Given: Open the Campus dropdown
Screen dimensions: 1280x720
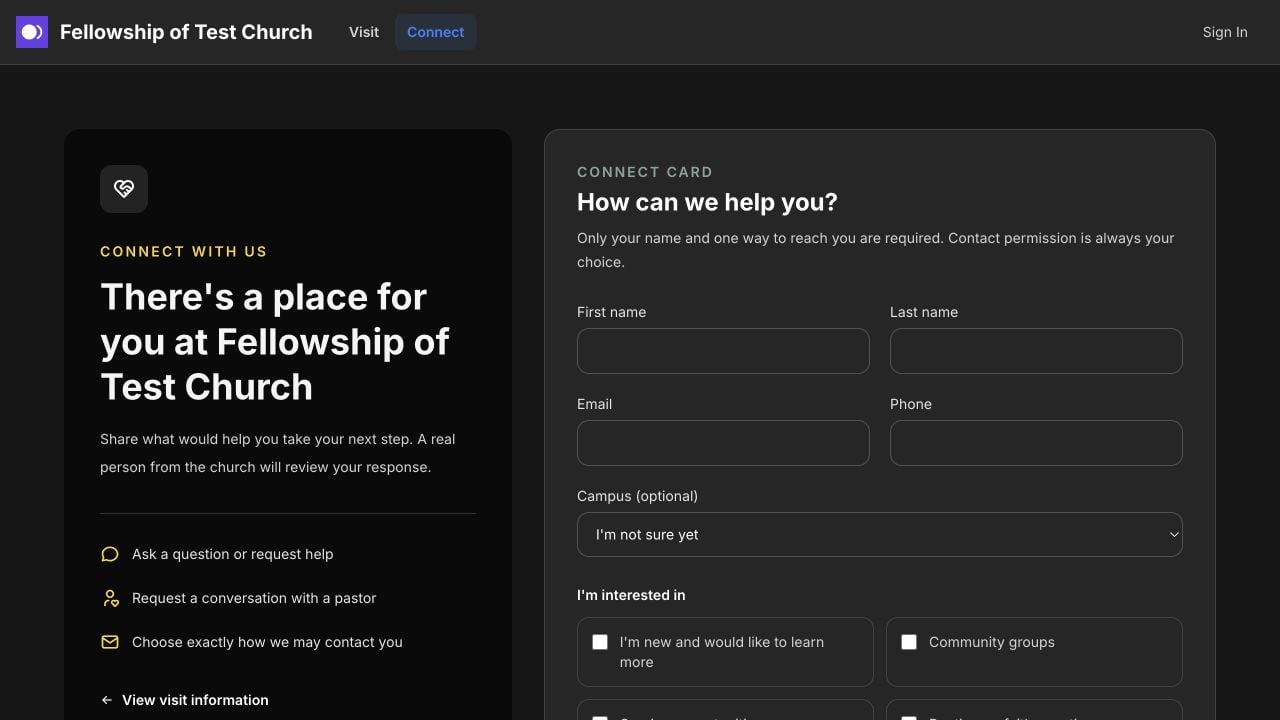Looking at the screenshot, I should 880,535.
